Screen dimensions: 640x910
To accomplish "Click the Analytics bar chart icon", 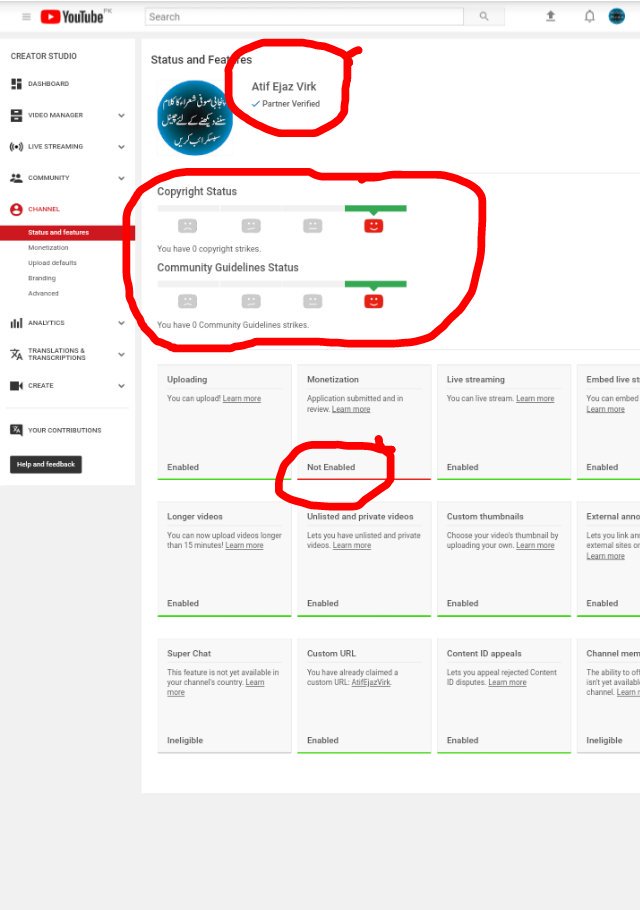I will (16, 323).
